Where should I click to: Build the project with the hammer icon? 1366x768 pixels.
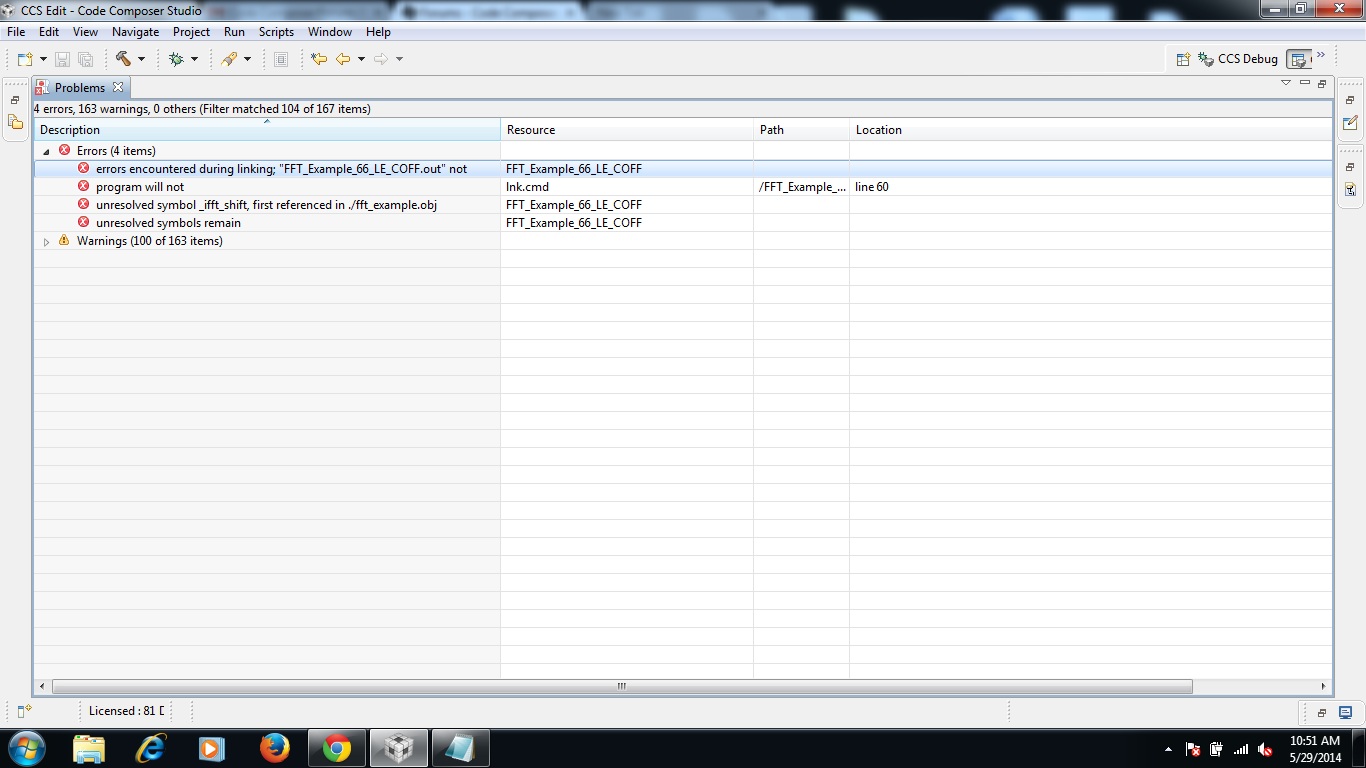point(123,59)
